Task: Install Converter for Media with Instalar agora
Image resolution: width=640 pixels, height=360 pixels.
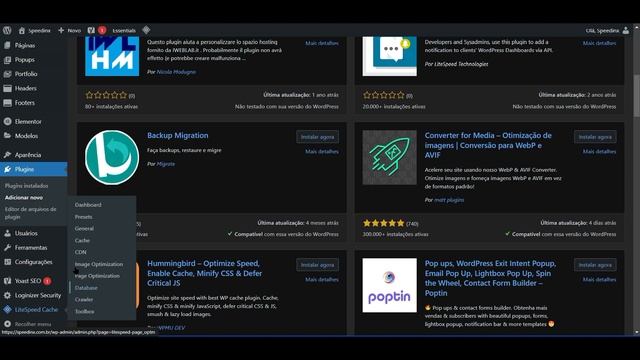Action: click(595, 137)
